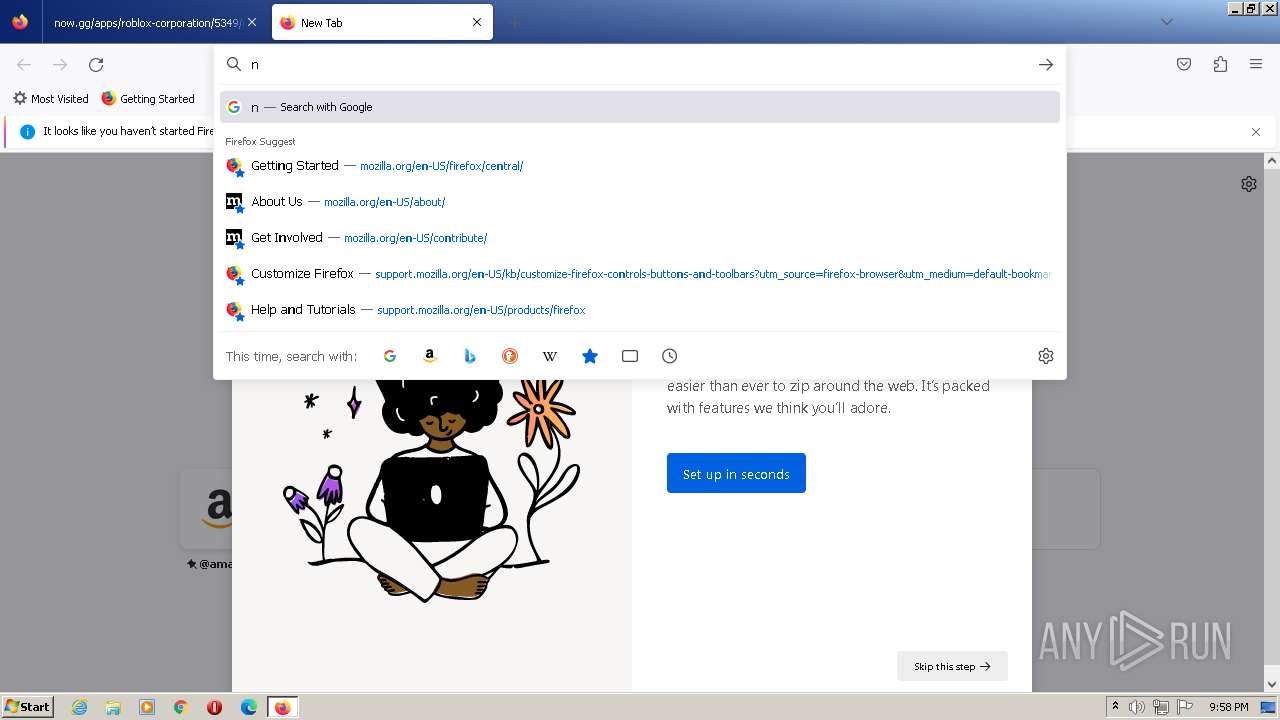
Task: Search this time with Wikipedia icon
Action: coord(550,356)
